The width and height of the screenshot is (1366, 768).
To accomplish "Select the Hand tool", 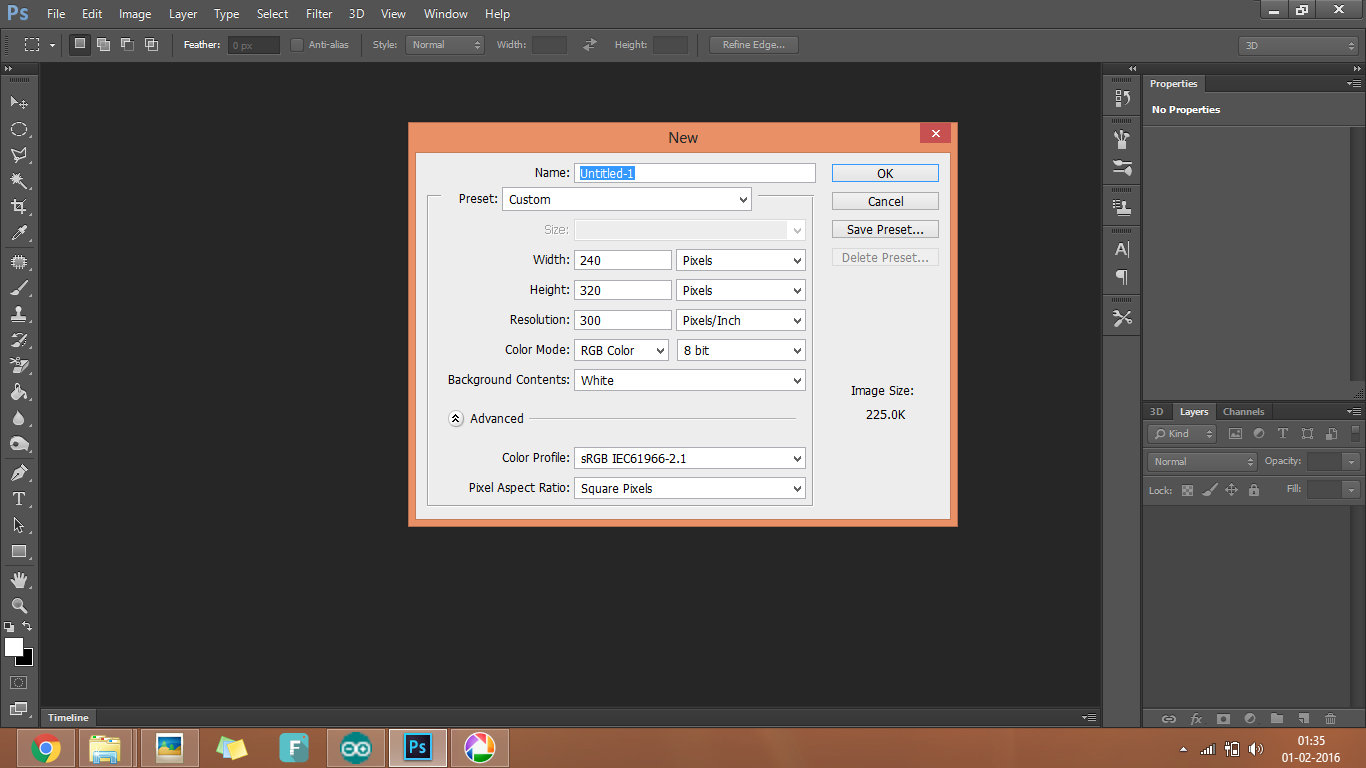I will point(19,580).
